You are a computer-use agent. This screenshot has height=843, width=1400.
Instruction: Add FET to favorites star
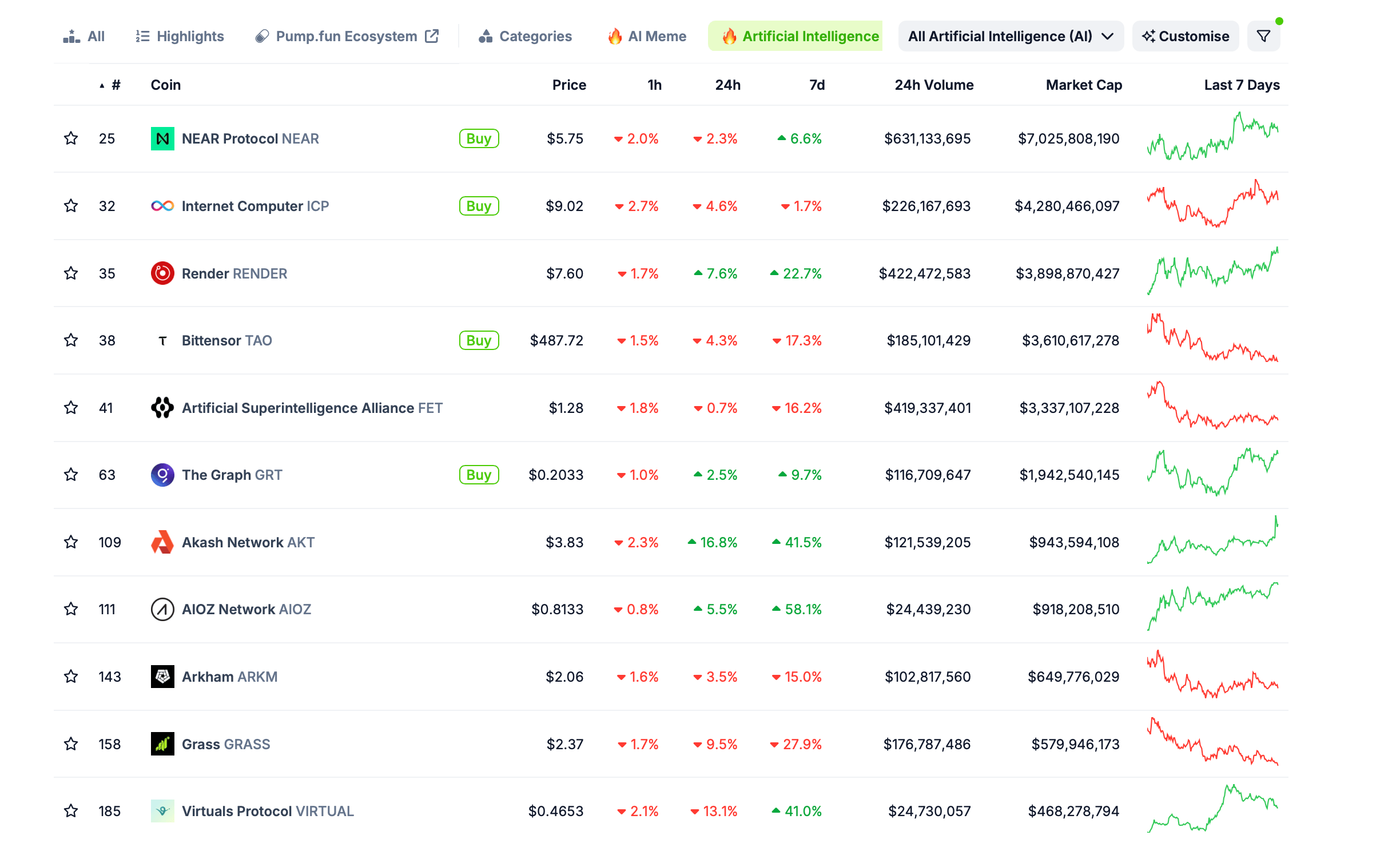(x=71, y=408)
